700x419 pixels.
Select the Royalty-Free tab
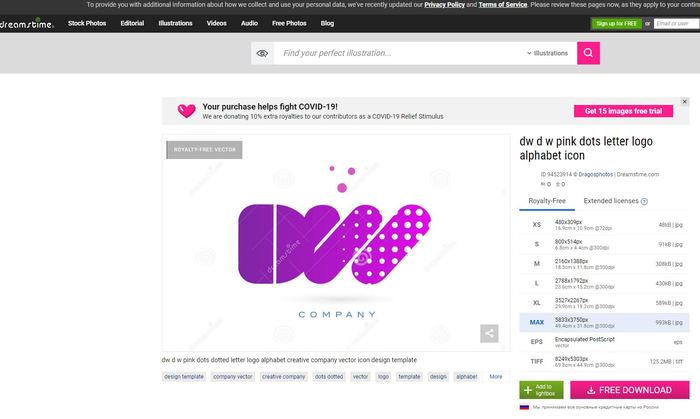(x=547, y=201)
